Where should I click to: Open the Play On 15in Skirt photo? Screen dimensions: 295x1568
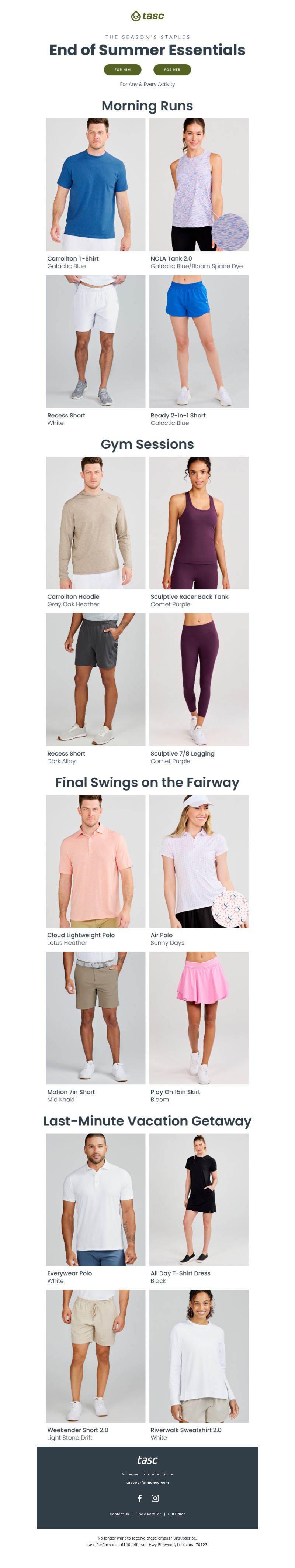199,1018
